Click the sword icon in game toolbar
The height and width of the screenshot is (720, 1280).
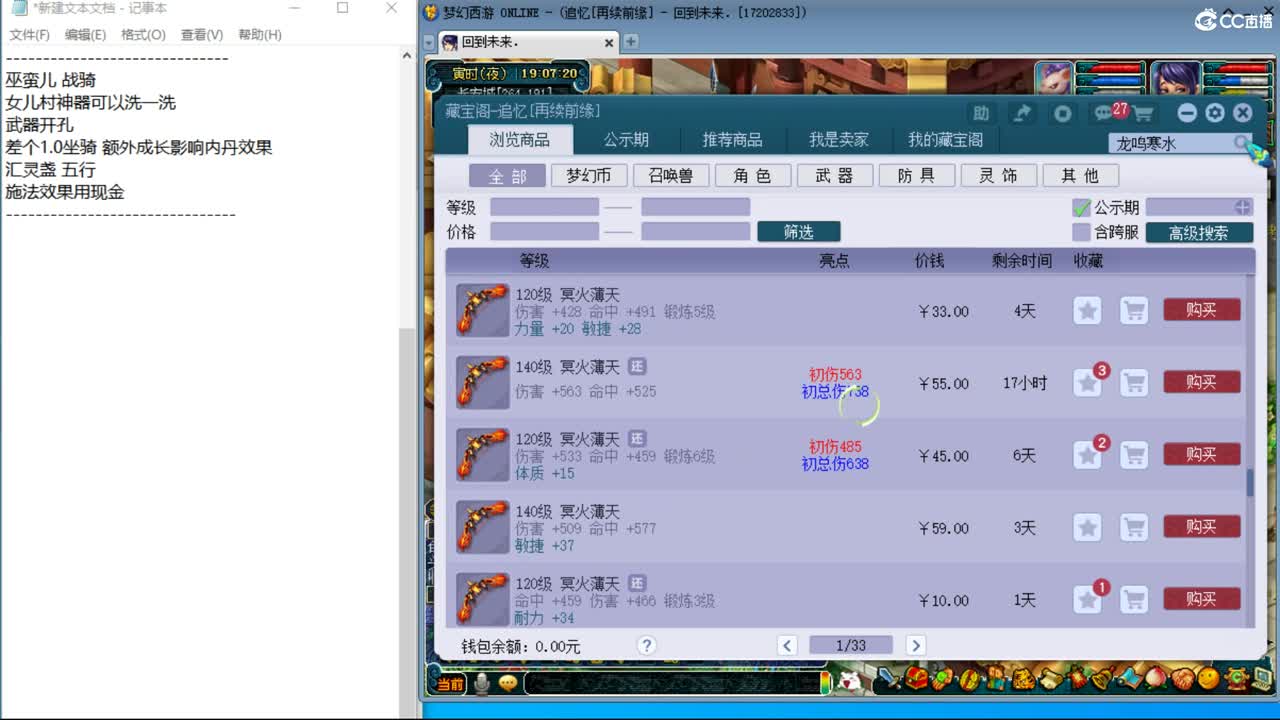pos(888,680)
